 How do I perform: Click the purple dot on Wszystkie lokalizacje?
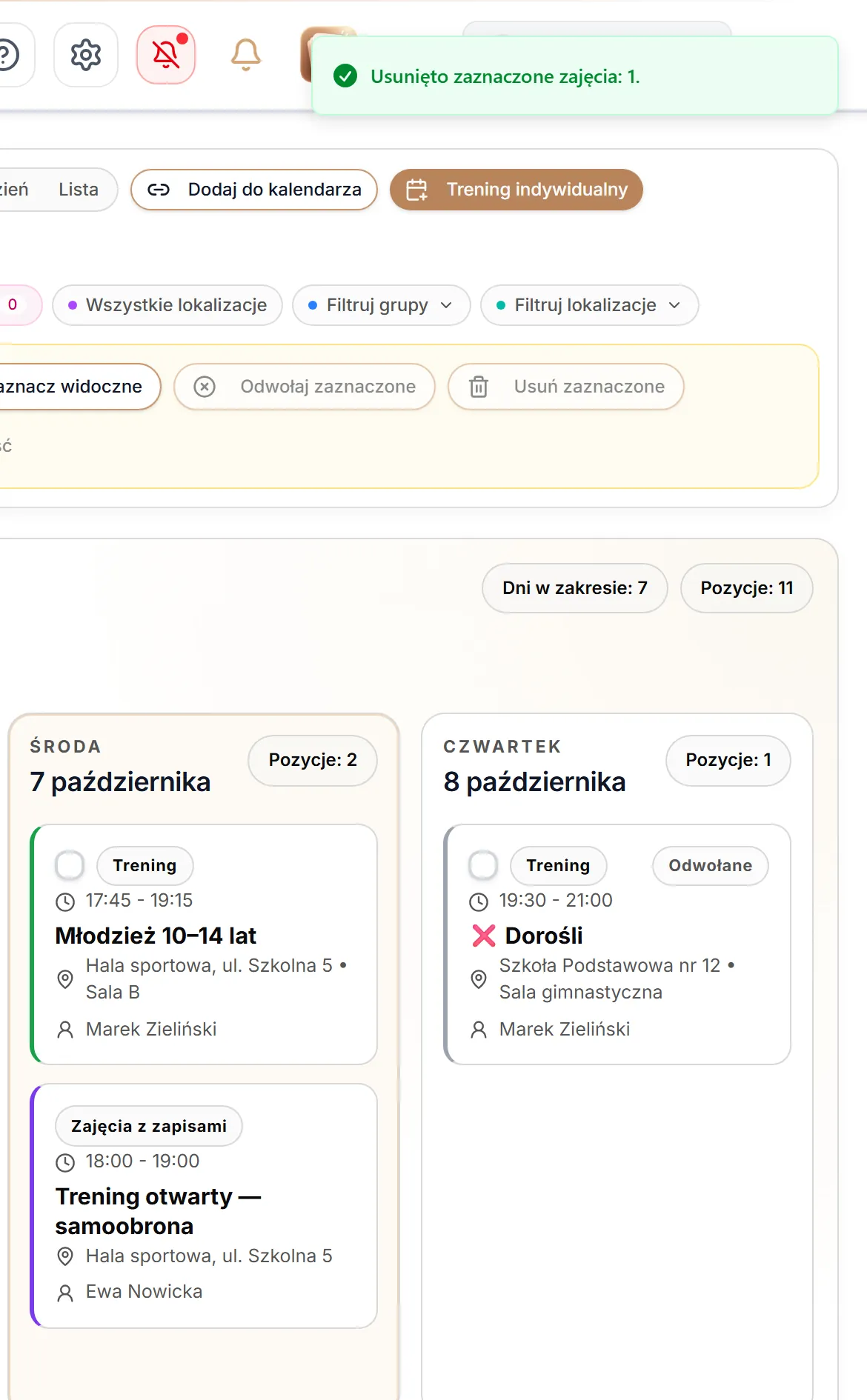(73, 305)
